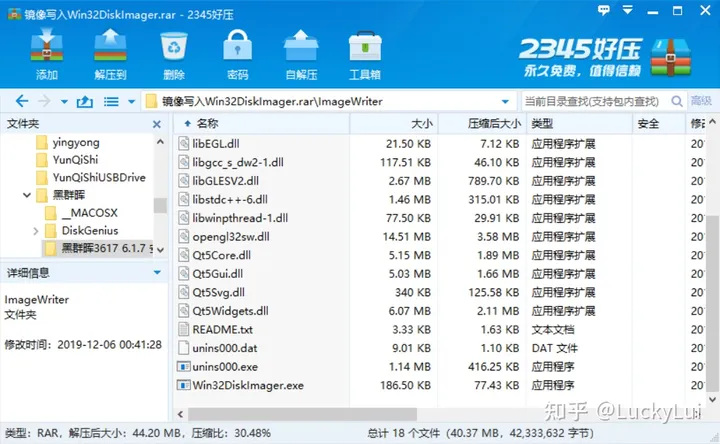Click the 高级 advanced search link
Viewport: 720px width, 444px height.
701,101
